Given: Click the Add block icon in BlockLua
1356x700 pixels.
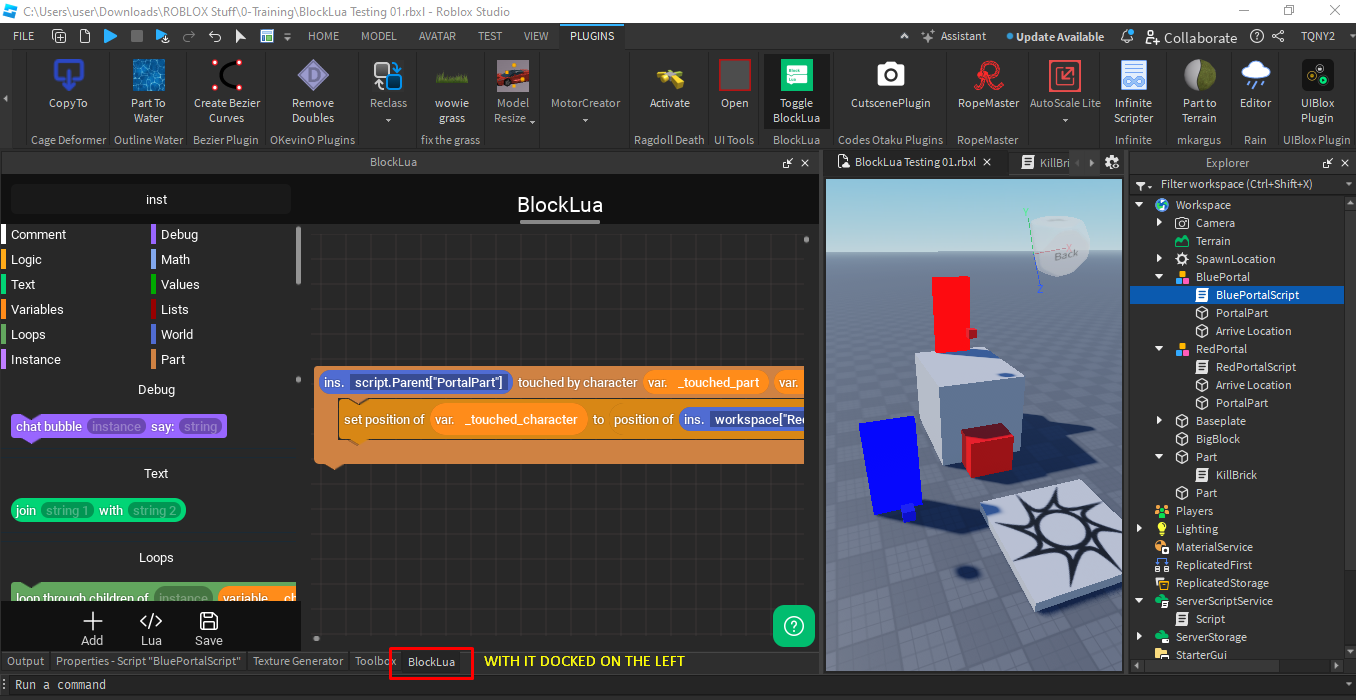Looking at the screenshot, I should coord(92,620).
